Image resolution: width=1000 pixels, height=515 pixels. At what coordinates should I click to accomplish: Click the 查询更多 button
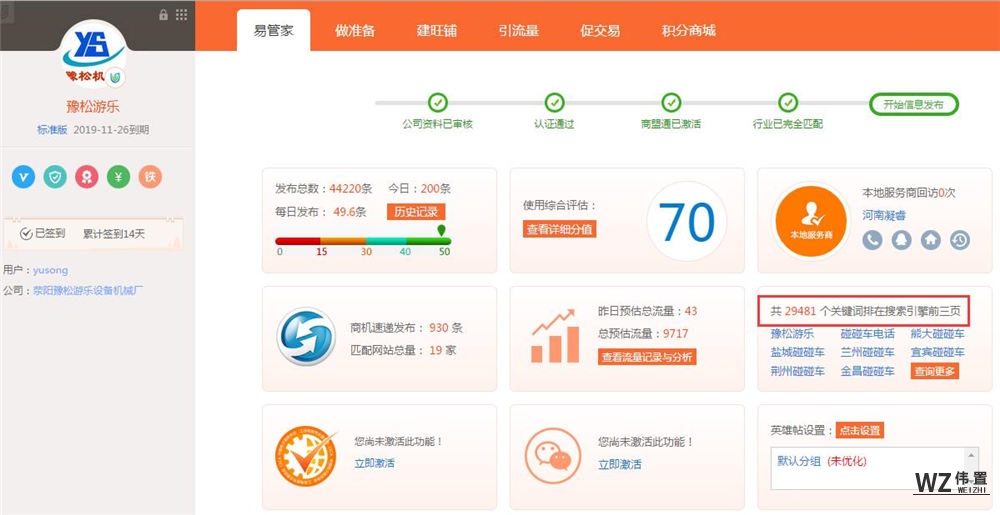935,371
